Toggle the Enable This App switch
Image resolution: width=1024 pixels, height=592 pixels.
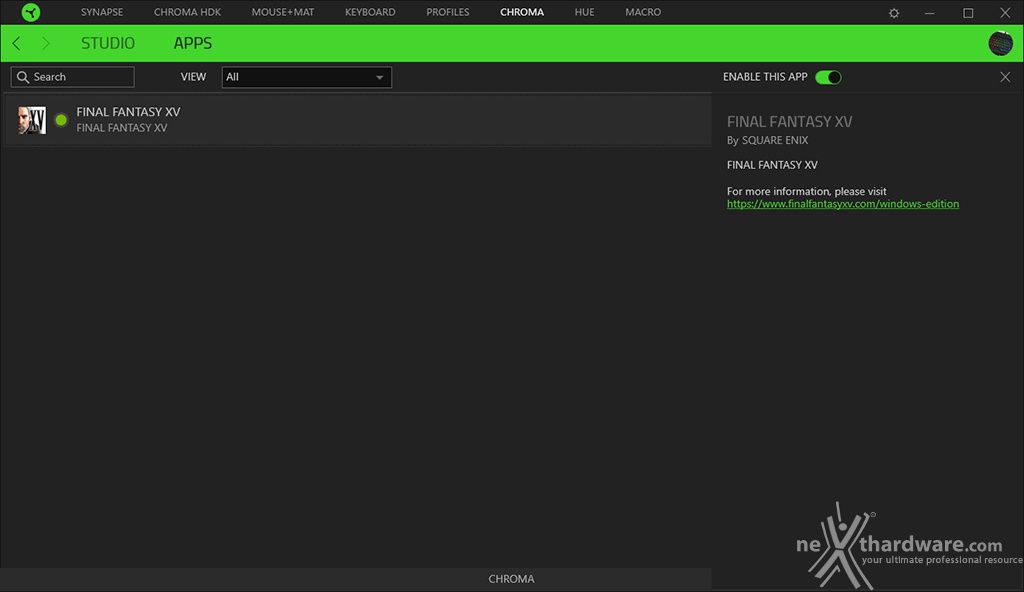pyautogui.click(x=828, y=77)
